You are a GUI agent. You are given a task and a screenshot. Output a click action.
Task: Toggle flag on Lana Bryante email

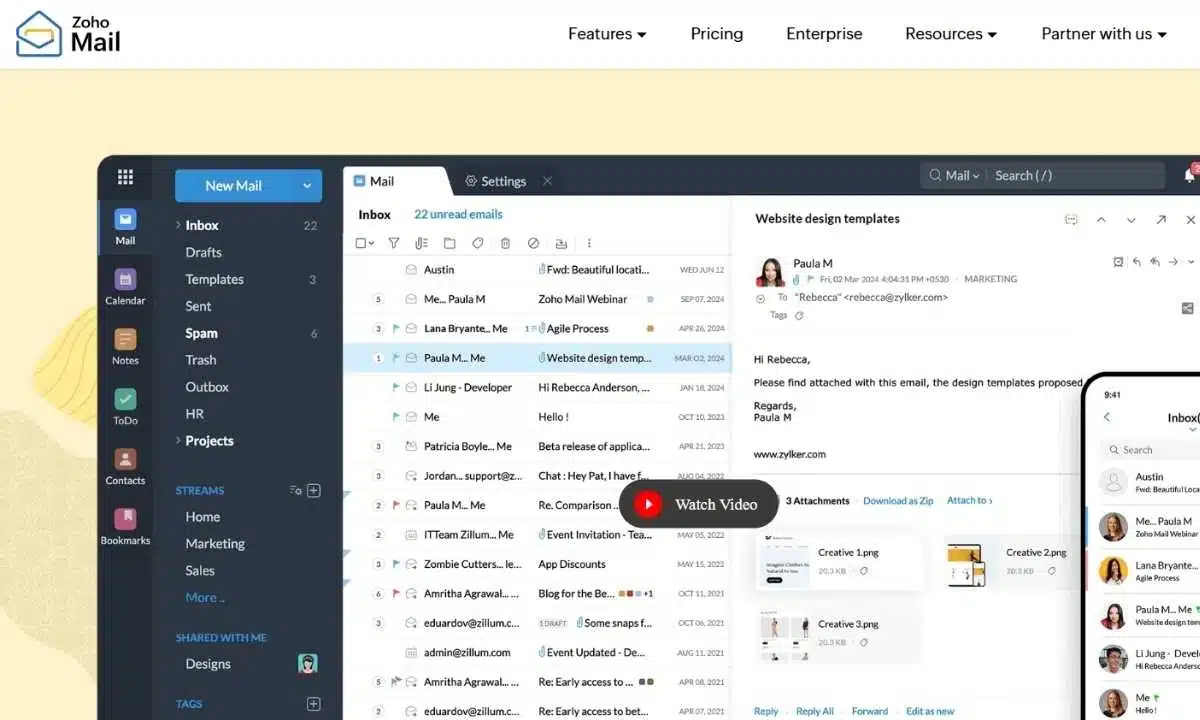pyautogui.click(x=396, y=328)
